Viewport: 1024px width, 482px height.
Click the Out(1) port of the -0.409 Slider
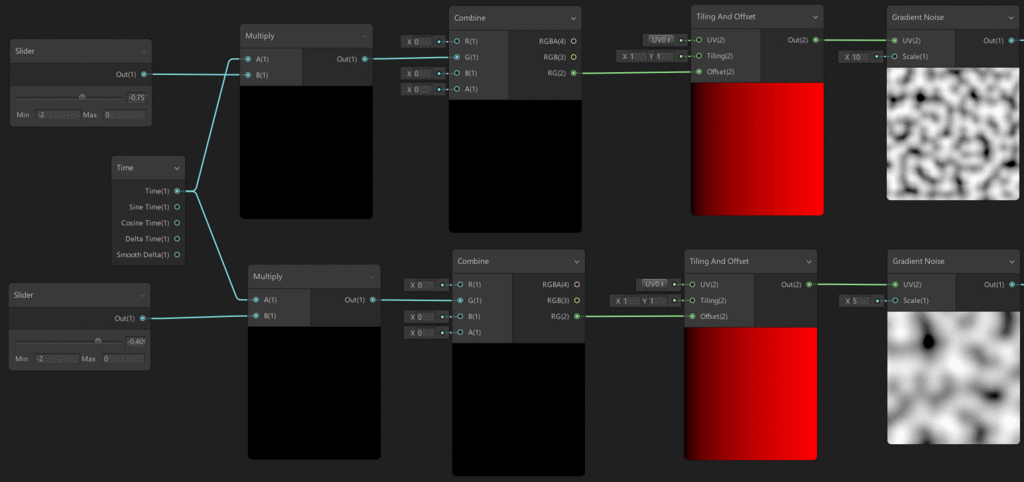coord(142,319)
